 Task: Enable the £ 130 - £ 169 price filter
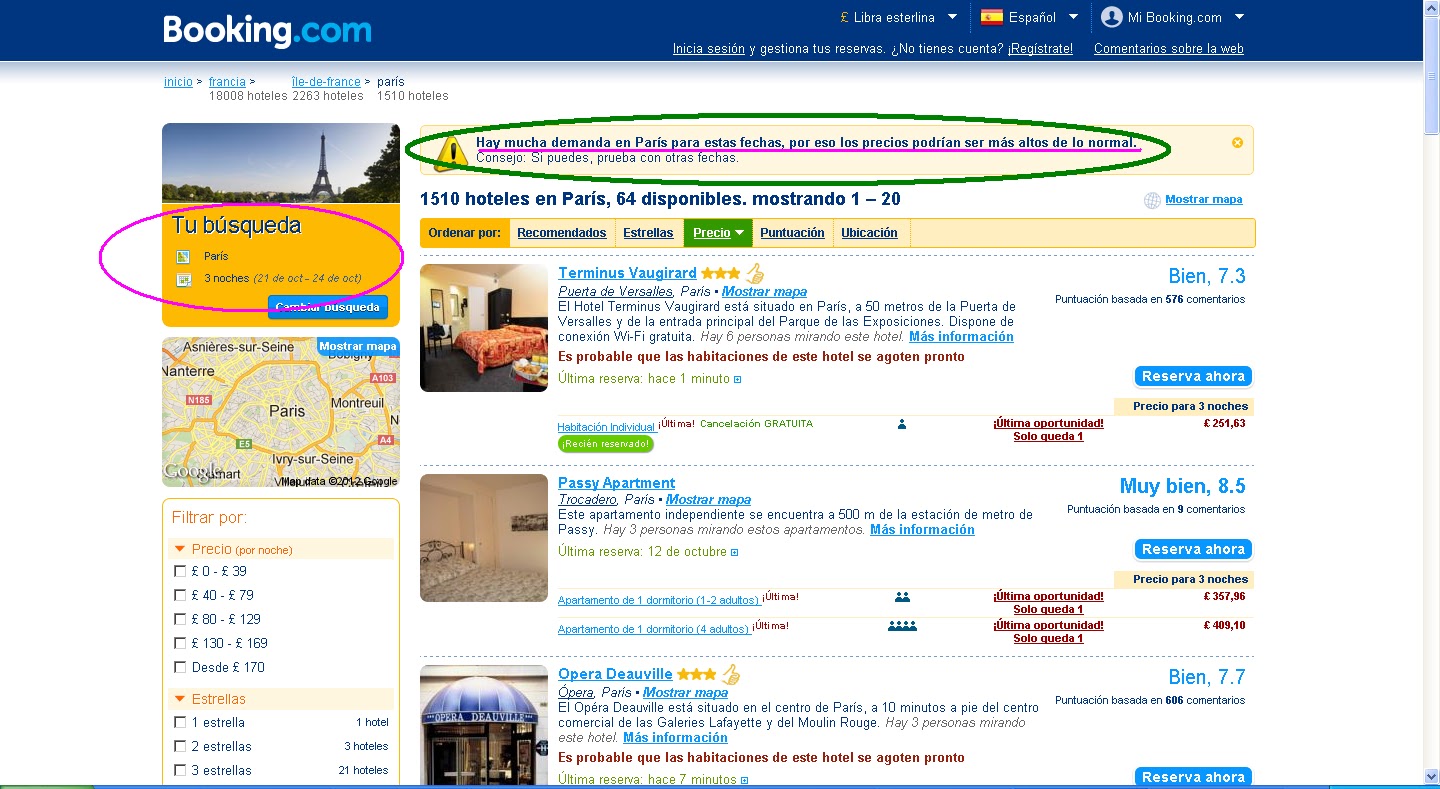[x=180, y=643]
